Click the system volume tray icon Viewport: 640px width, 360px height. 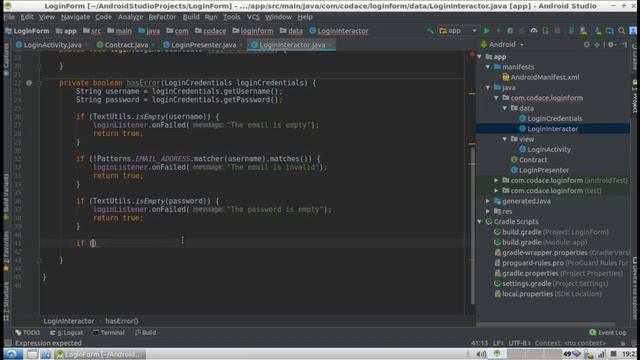(x=482, y=354)
